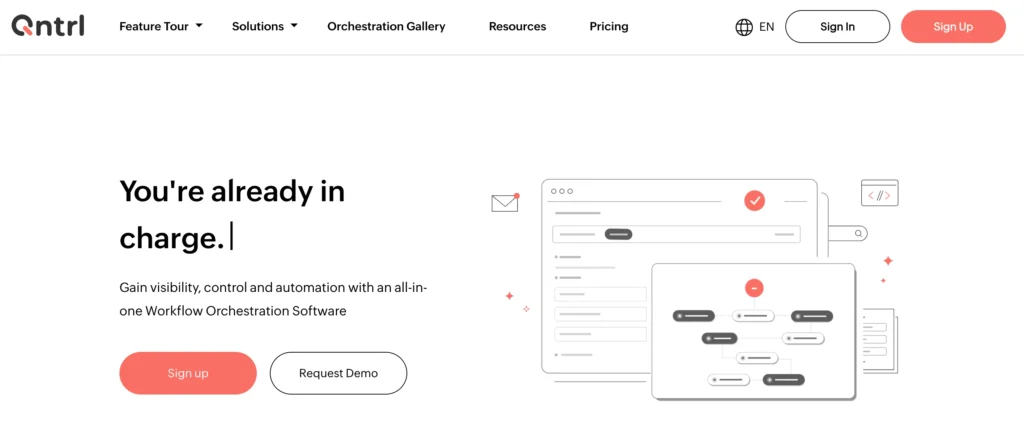Expand the Feature Tour dropdown arrow
This screenshot has width=1024, height=448.
click(x=199, y=26)
